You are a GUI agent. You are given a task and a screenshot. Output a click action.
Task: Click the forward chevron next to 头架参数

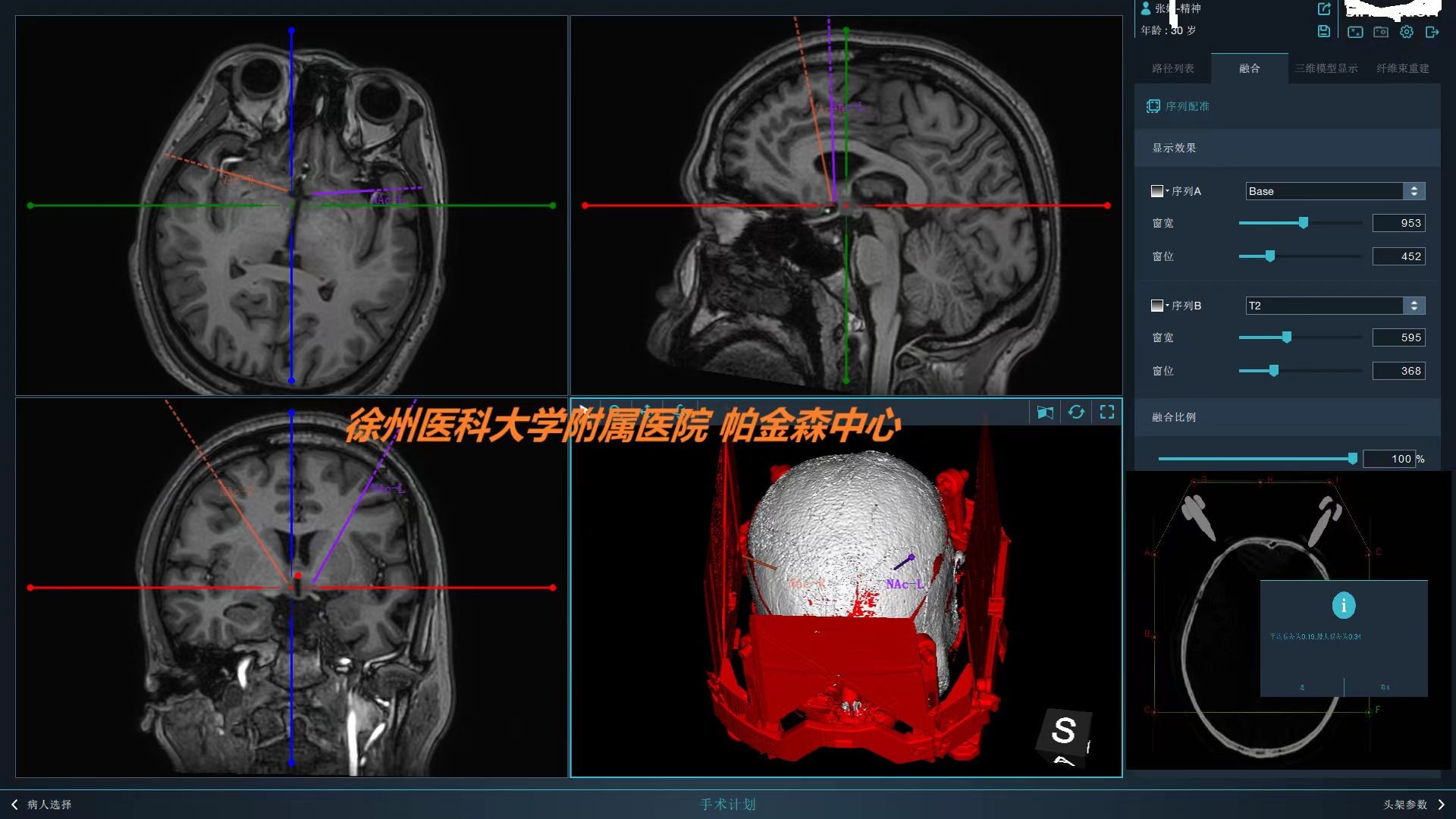click(1441, 805)
